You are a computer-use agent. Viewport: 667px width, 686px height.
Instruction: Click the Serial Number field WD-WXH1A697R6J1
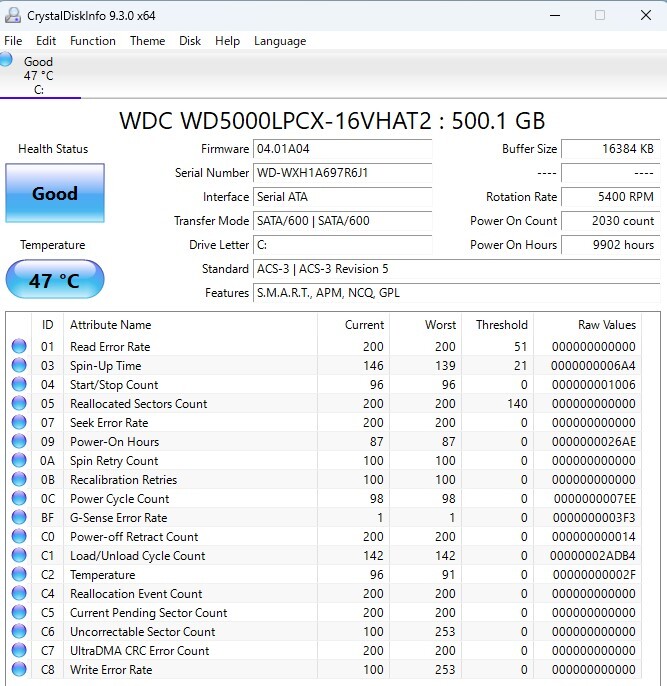(342, 173)
